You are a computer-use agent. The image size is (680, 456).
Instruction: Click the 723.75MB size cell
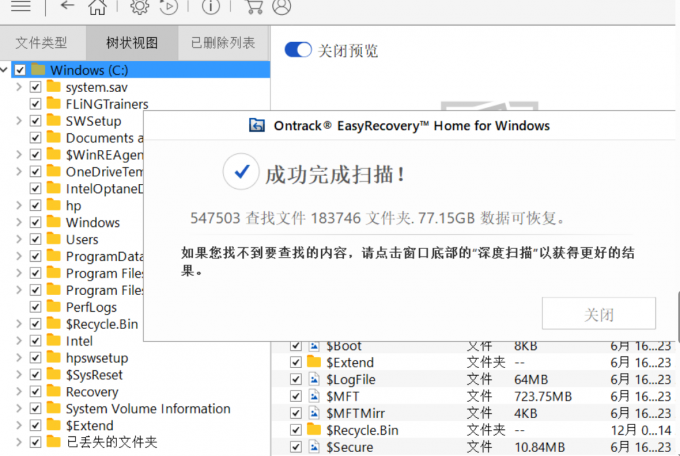543,396
